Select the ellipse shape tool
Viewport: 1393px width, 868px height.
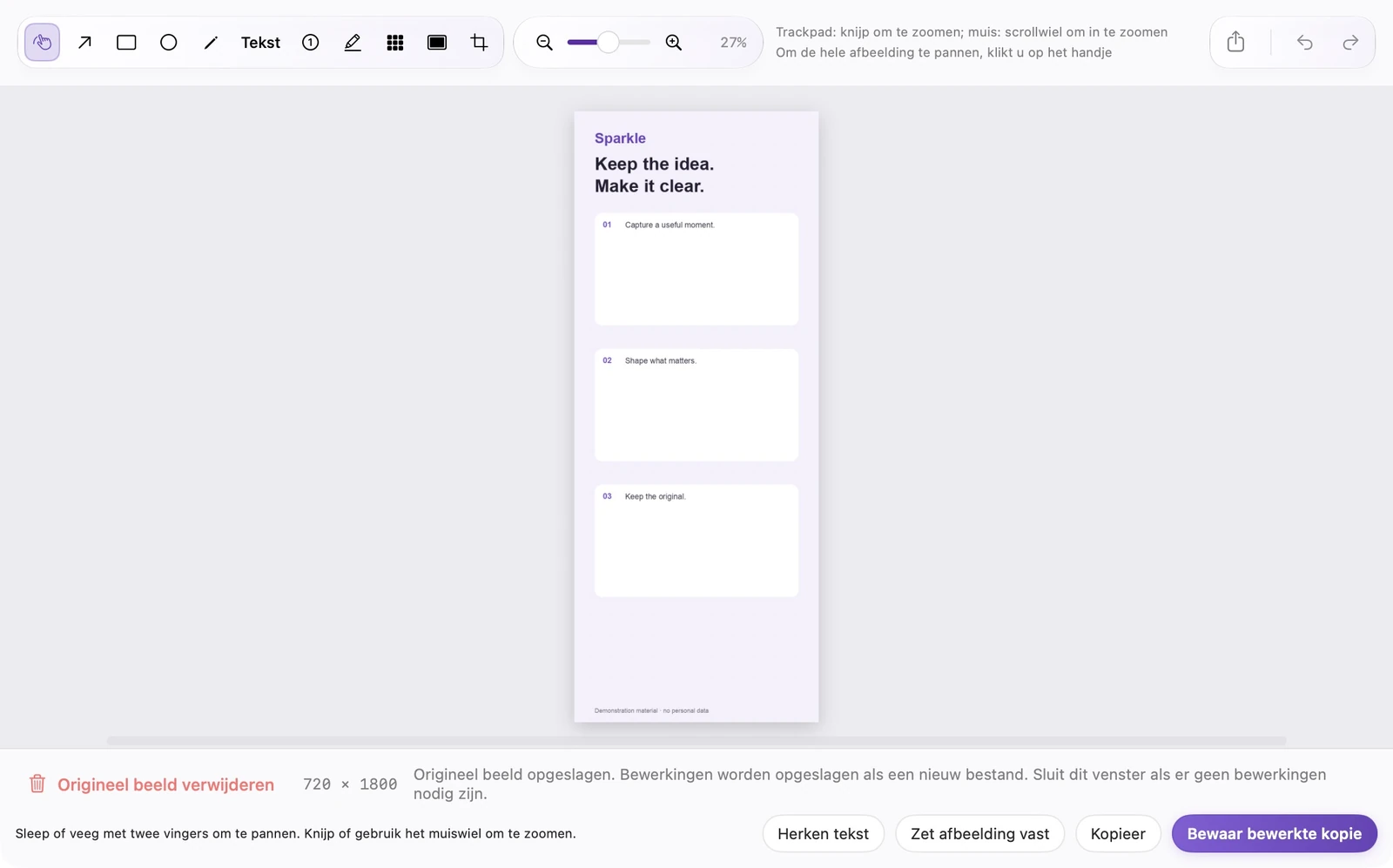point(169,42)
